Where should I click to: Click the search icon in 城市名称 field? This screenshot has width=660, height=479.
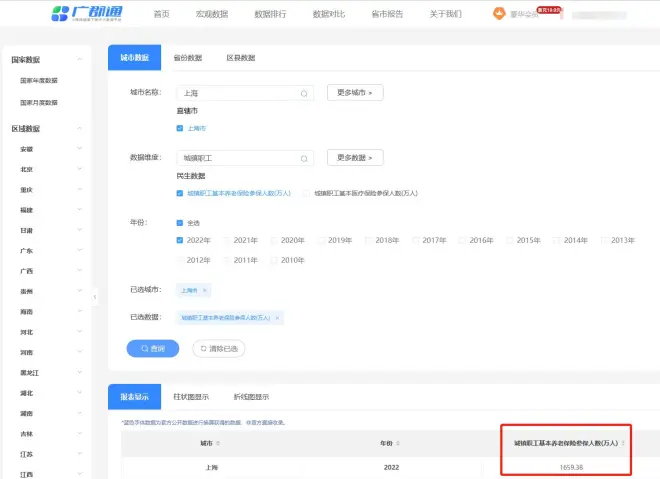coord(304,93)
